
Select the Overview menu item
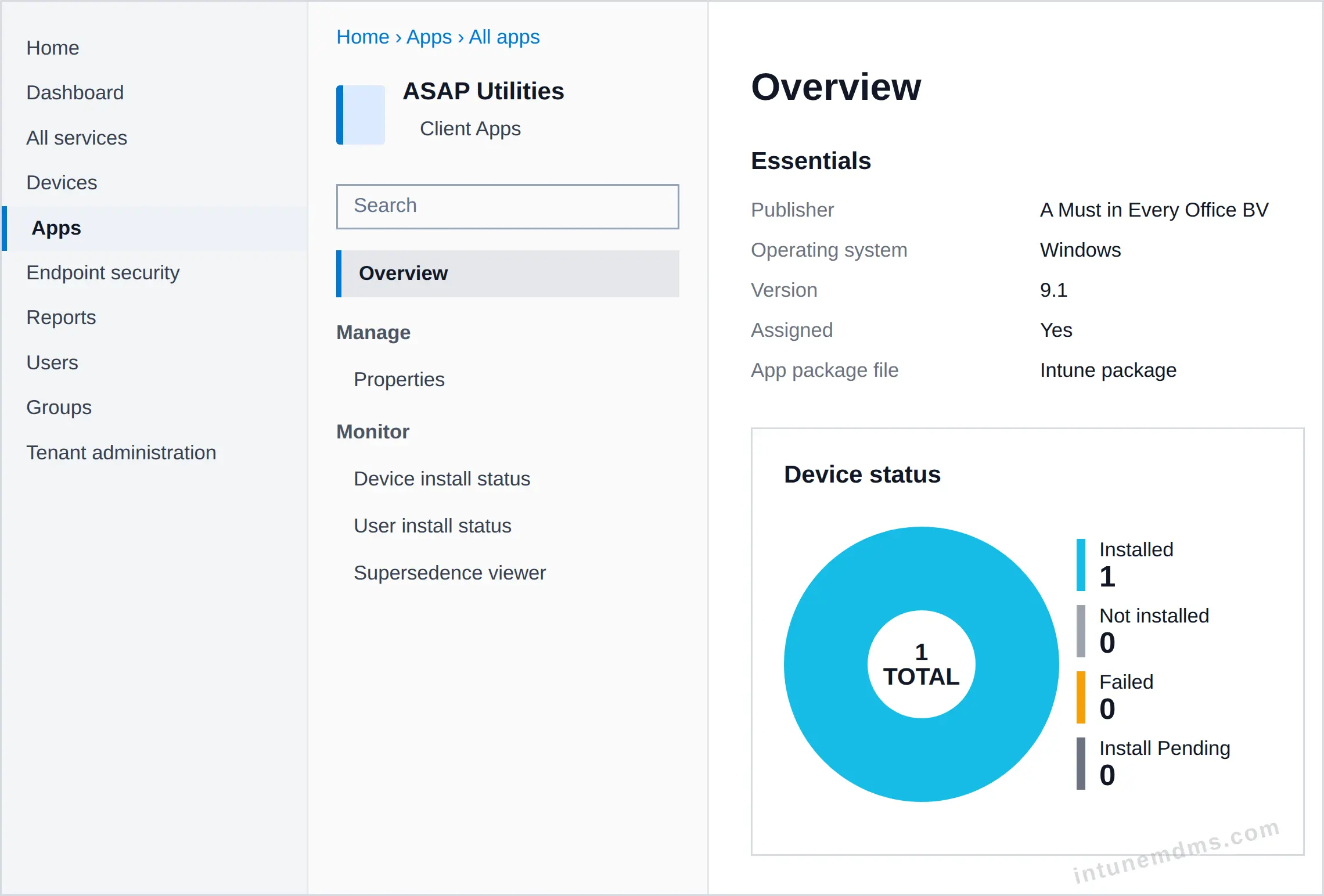coord(508,274)
